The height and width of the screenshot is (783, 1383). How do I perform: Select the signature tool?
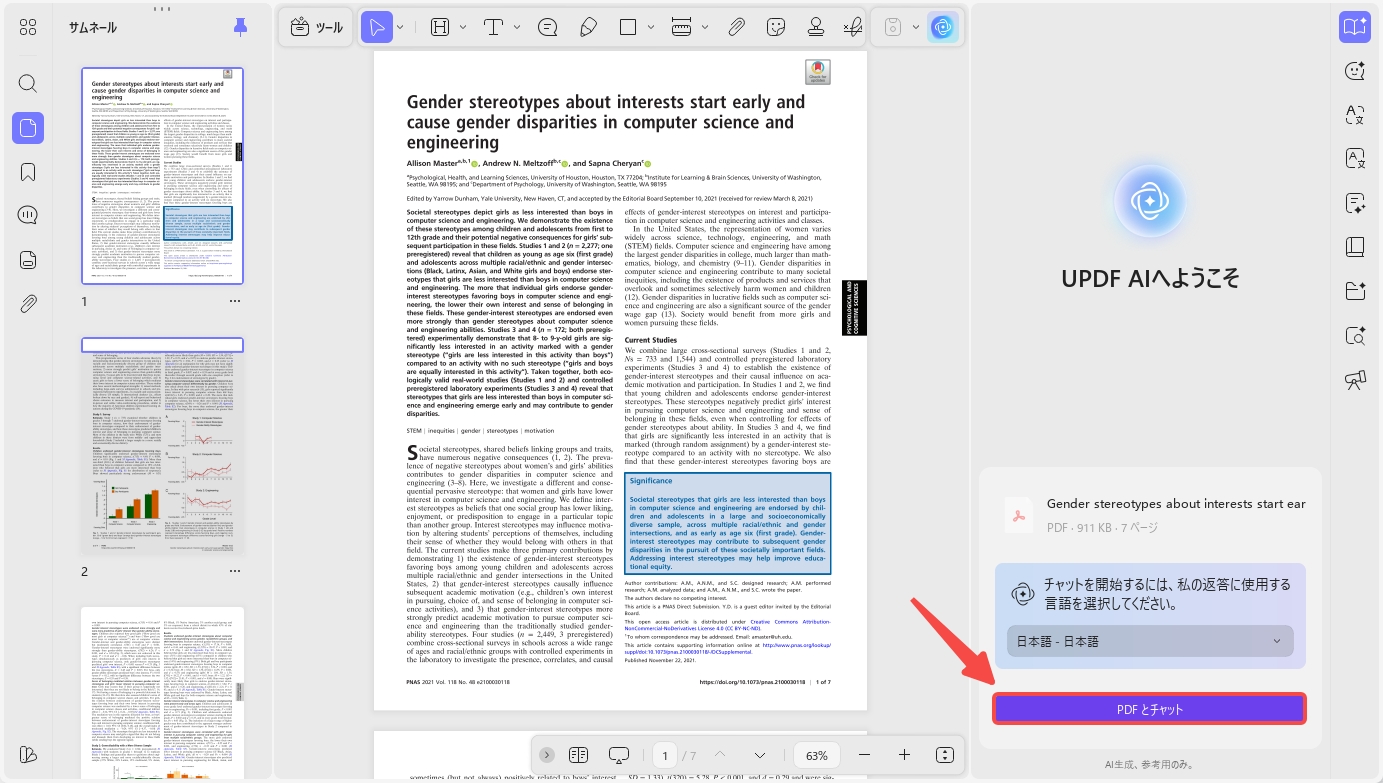853,27
